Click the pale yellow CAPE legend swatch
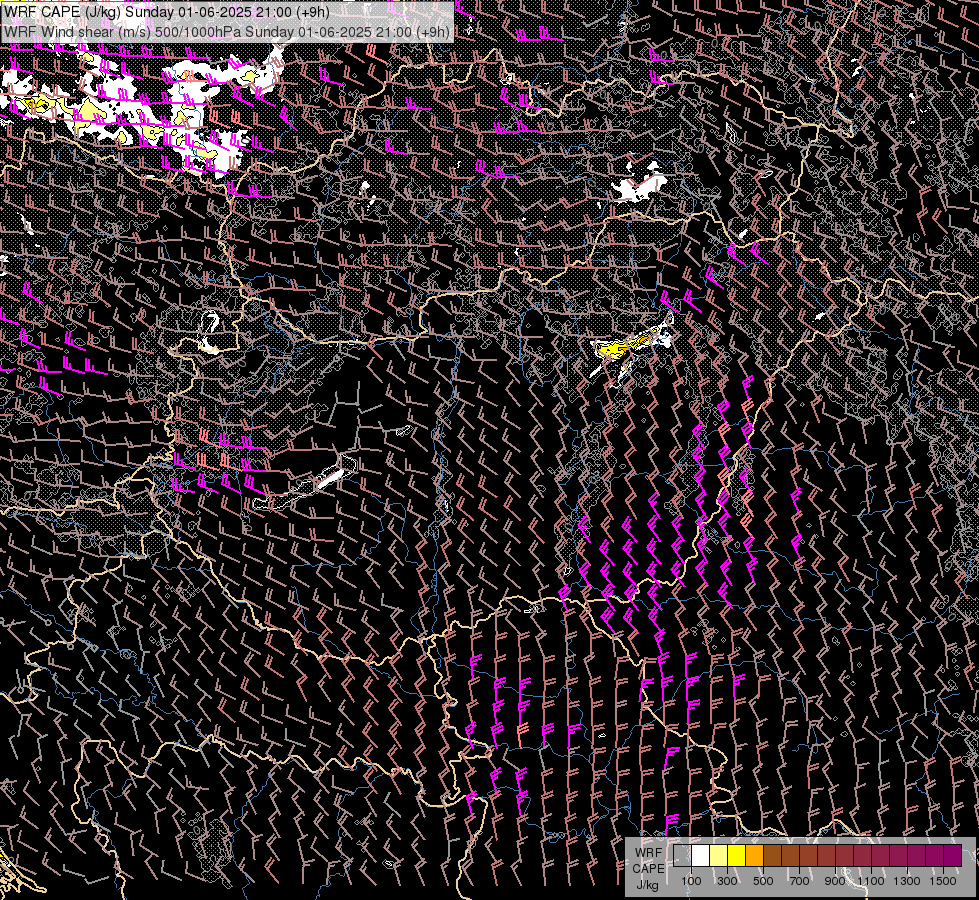 pos(719,855)
